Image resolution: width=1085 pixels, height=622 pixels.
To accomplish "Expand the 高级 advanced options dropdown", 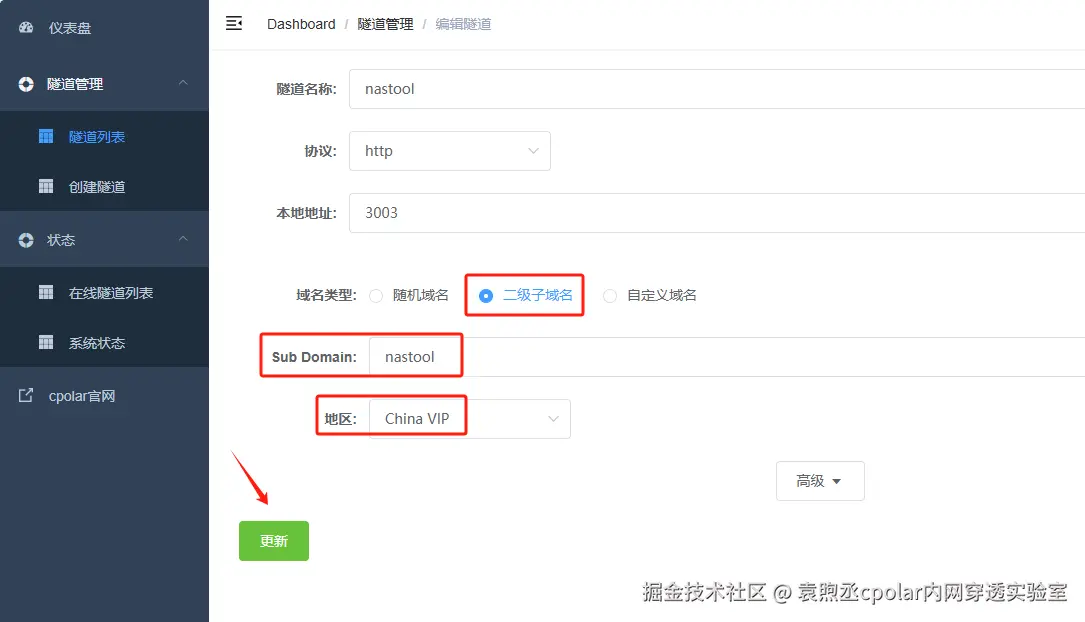I will pyautogui.click(x=820, y=481).
